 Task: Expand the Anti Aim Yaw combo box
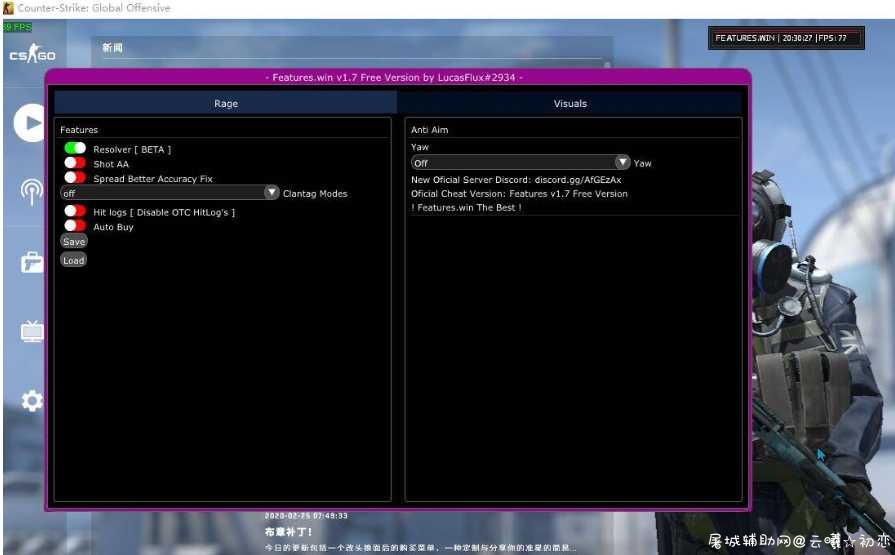click(x=520, y=162)
